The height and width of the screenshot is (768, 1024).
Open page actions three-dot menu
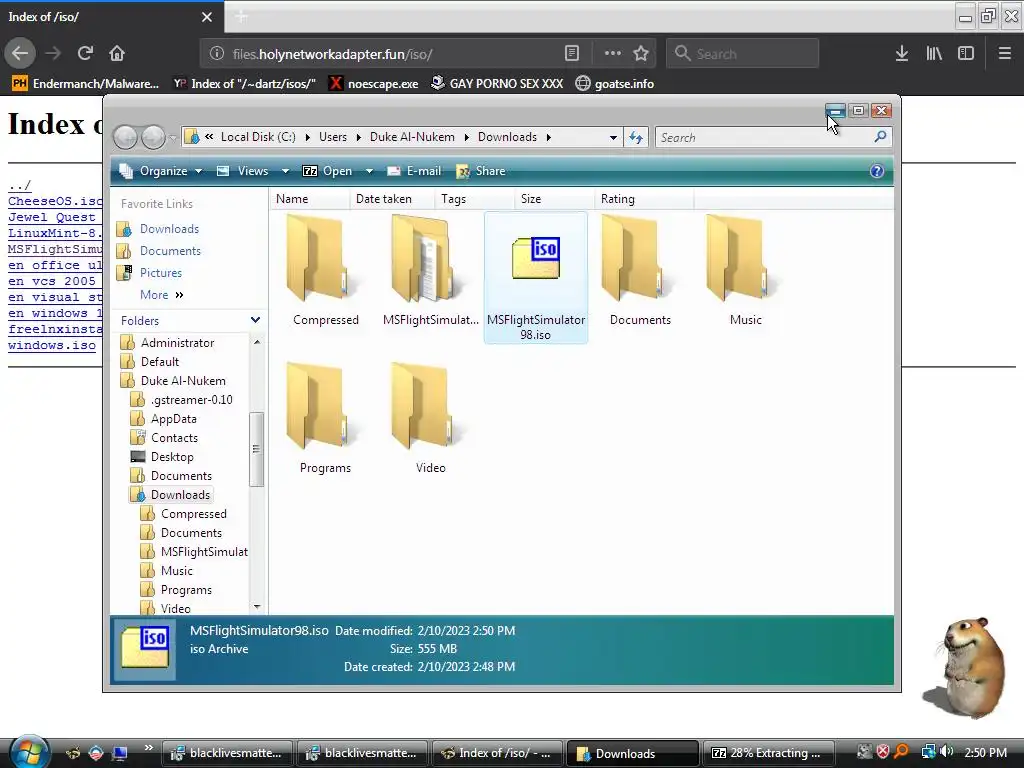pos(613,54)
